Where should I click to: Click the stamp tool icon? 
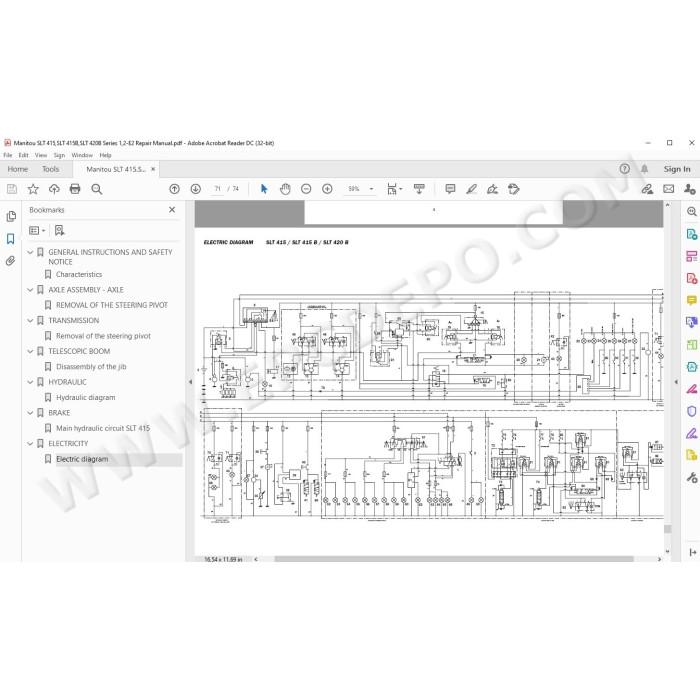point(514,189)
